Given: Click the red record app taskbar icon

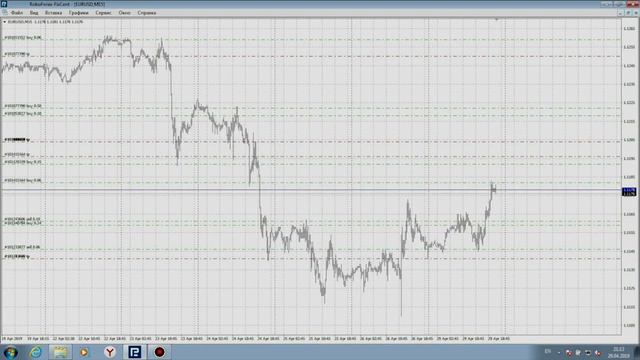Looking at the screenshot, I should (x=160, y=352).
